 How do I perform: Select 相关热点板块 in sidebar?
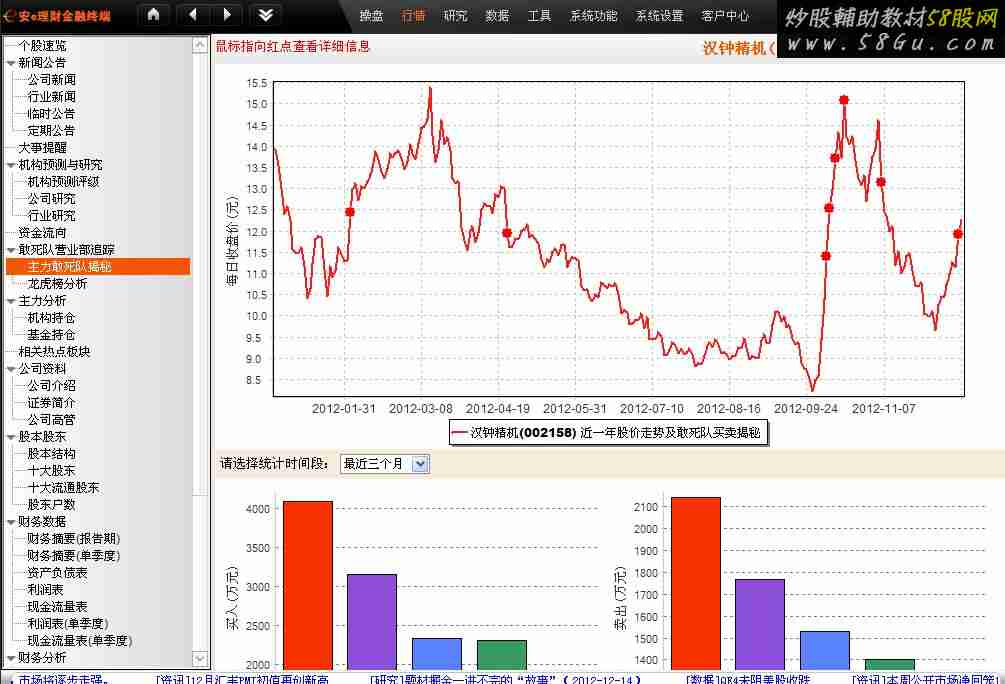click(54, 351)
